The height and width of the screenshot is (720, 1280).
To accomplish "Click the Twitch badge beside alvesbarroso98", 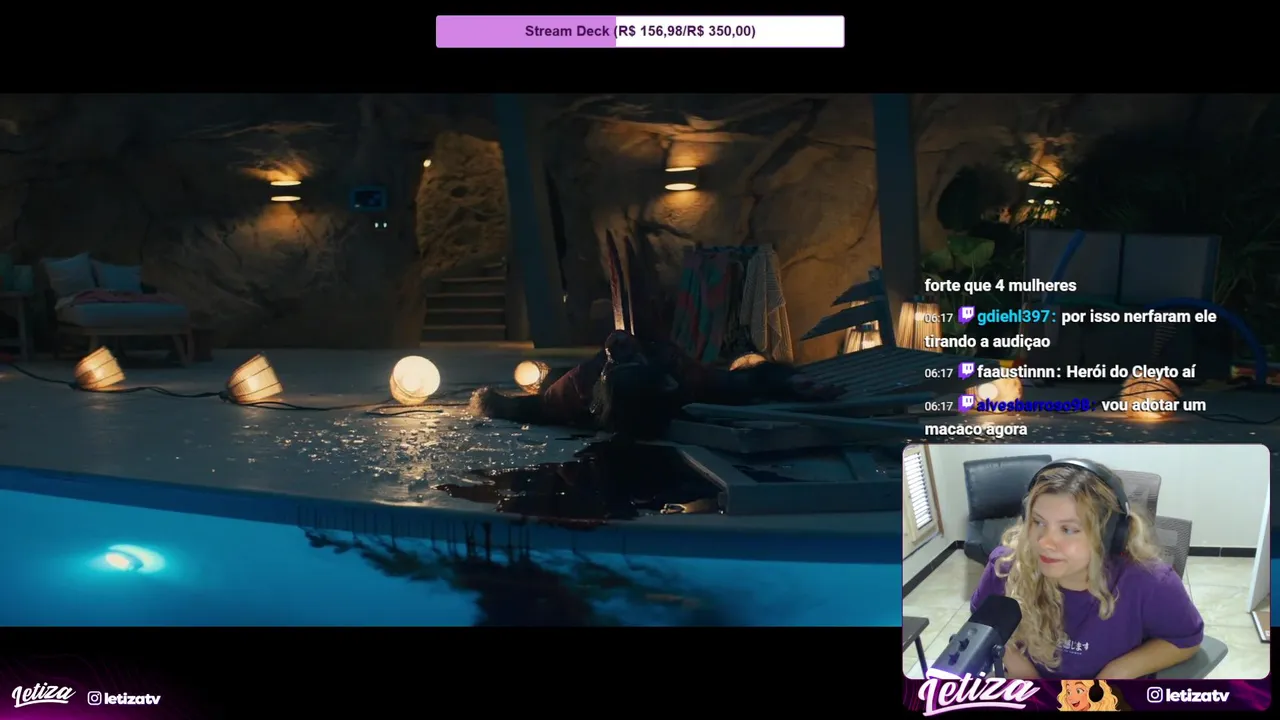I will (966, 405).
